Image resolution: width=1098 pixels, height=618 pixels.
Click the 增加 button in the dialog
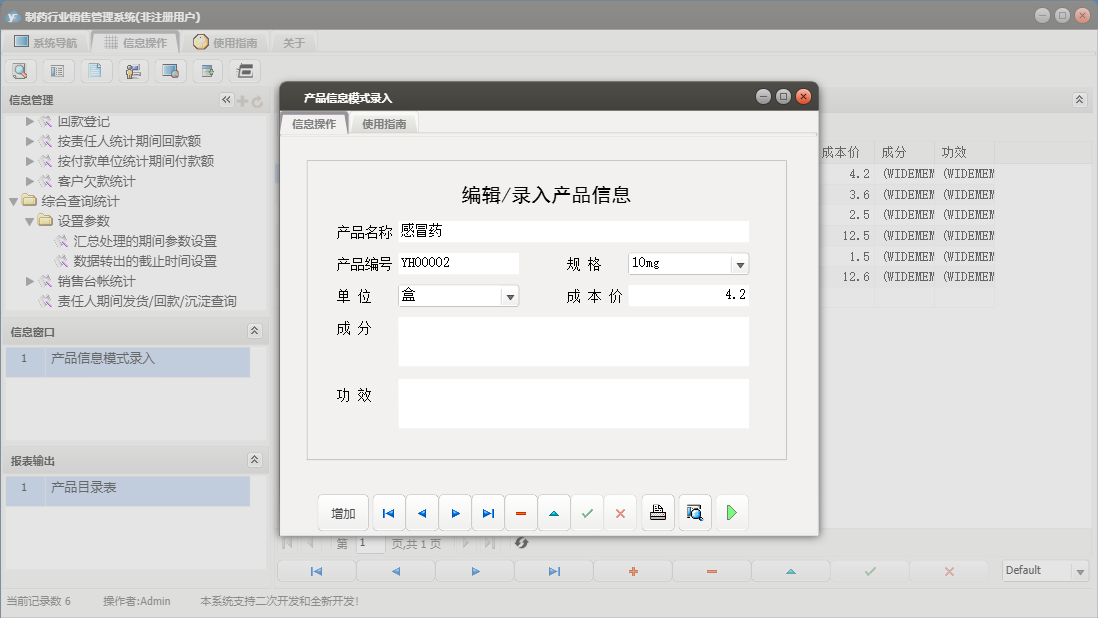point(343,512)
